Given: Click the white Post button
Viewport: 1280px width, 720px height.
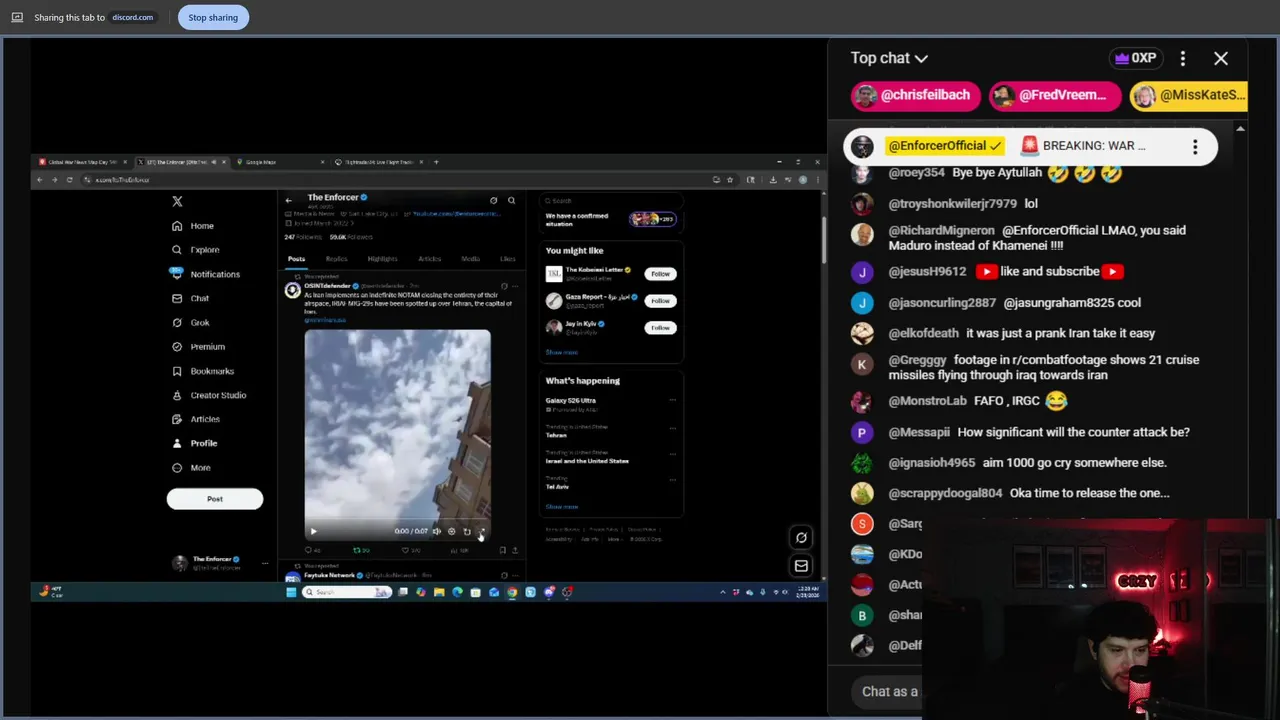Looking at the screenshot, I should (x=215, y=499).
